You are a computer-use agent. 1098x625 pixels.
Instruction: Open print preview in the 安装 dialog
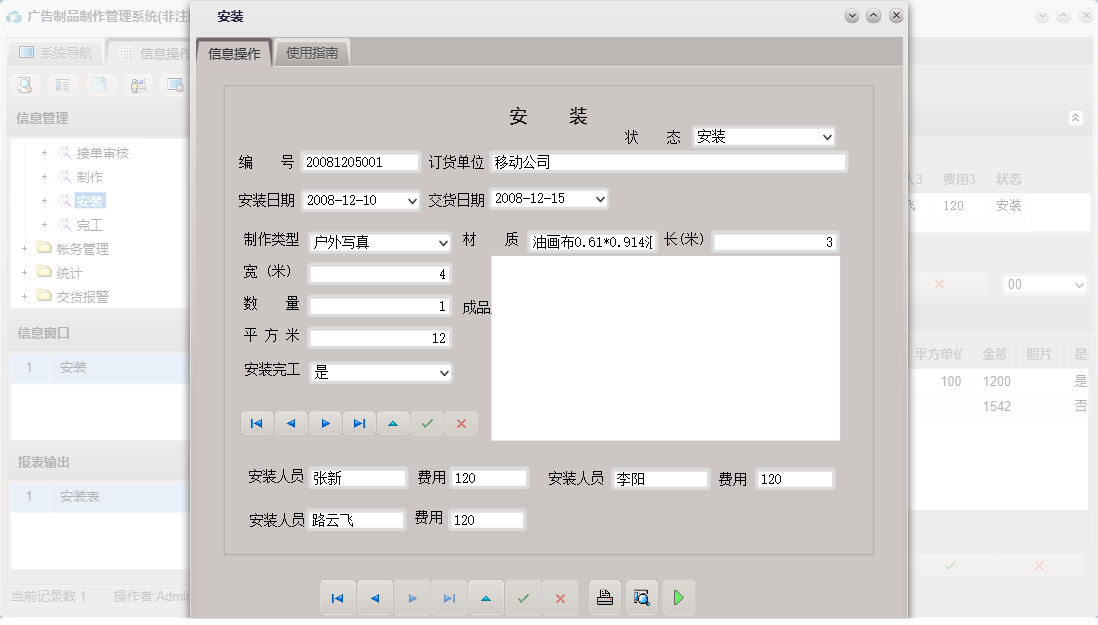point(642,597)
